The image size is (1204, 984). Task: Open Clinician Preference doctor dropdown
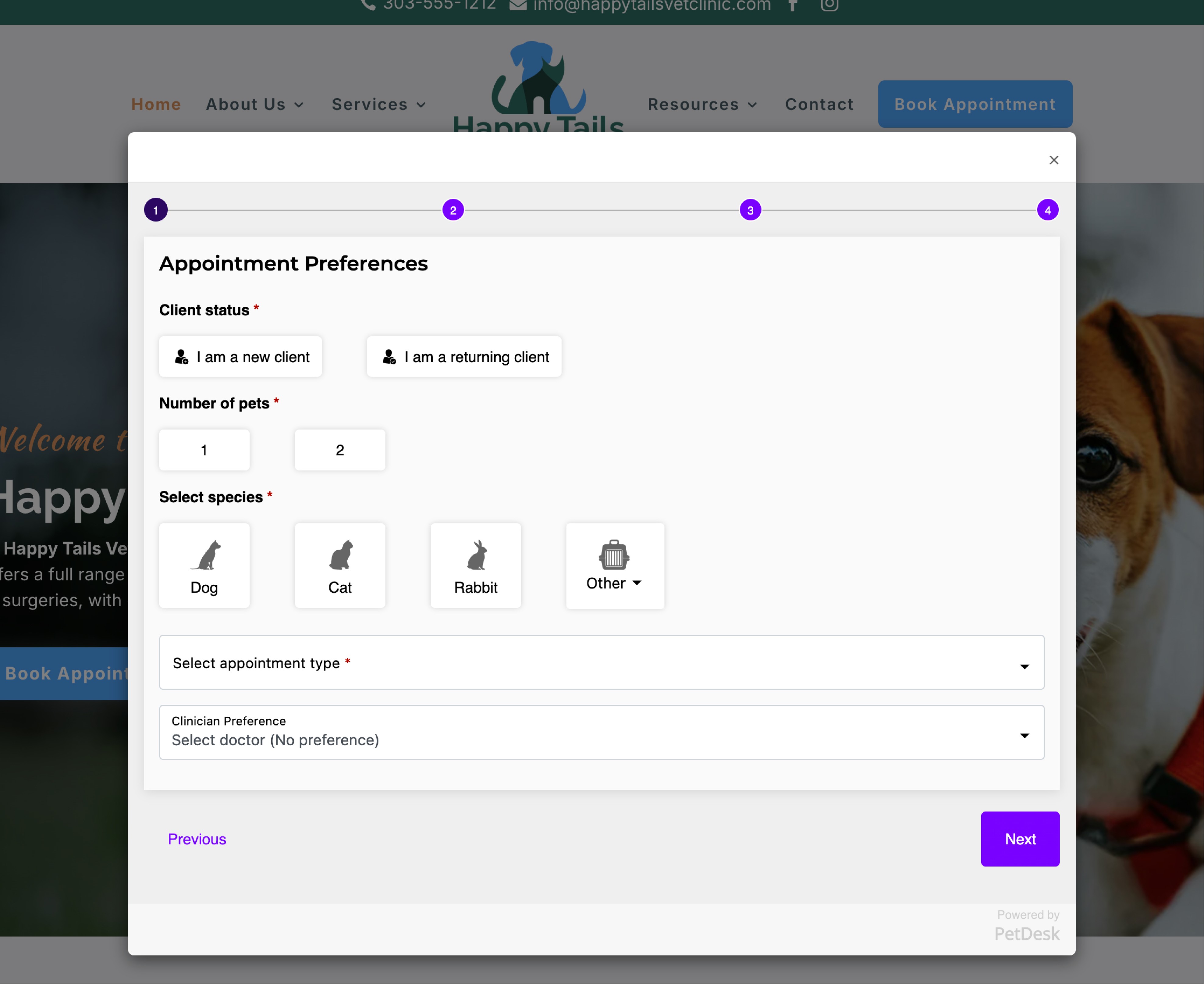601,732
